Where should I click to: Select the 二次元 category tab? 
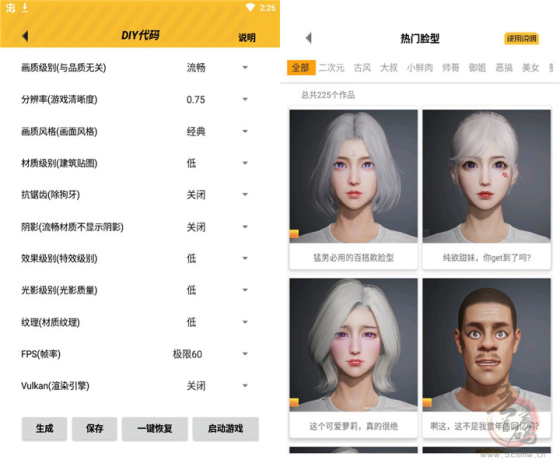point(331,67)
